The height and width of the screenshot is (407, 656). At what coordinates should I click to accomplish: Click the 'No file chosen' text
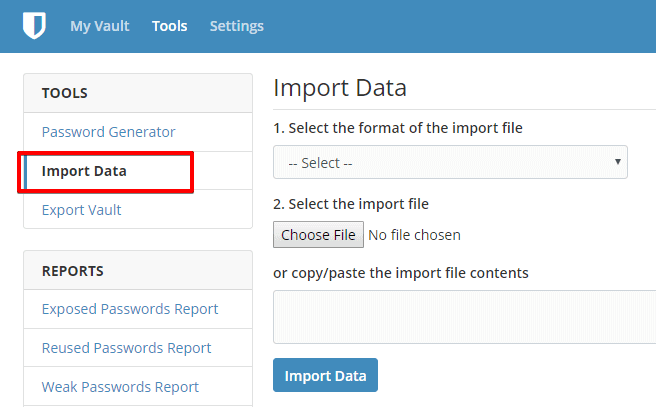(414, 235)
